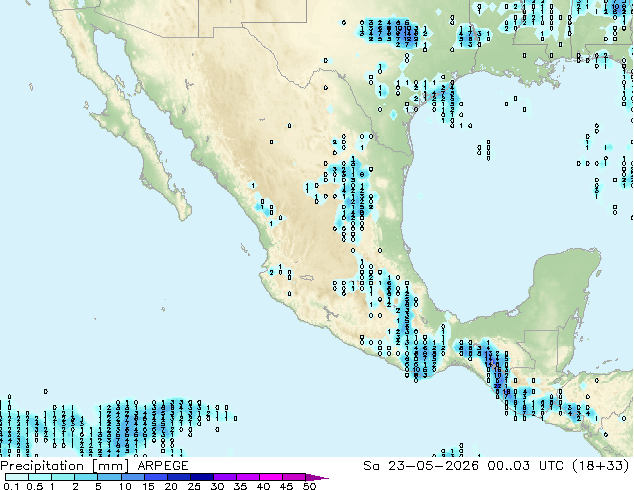Click the '30' legend value label
Screen dimensions: 634x490
tap(217, 486)
